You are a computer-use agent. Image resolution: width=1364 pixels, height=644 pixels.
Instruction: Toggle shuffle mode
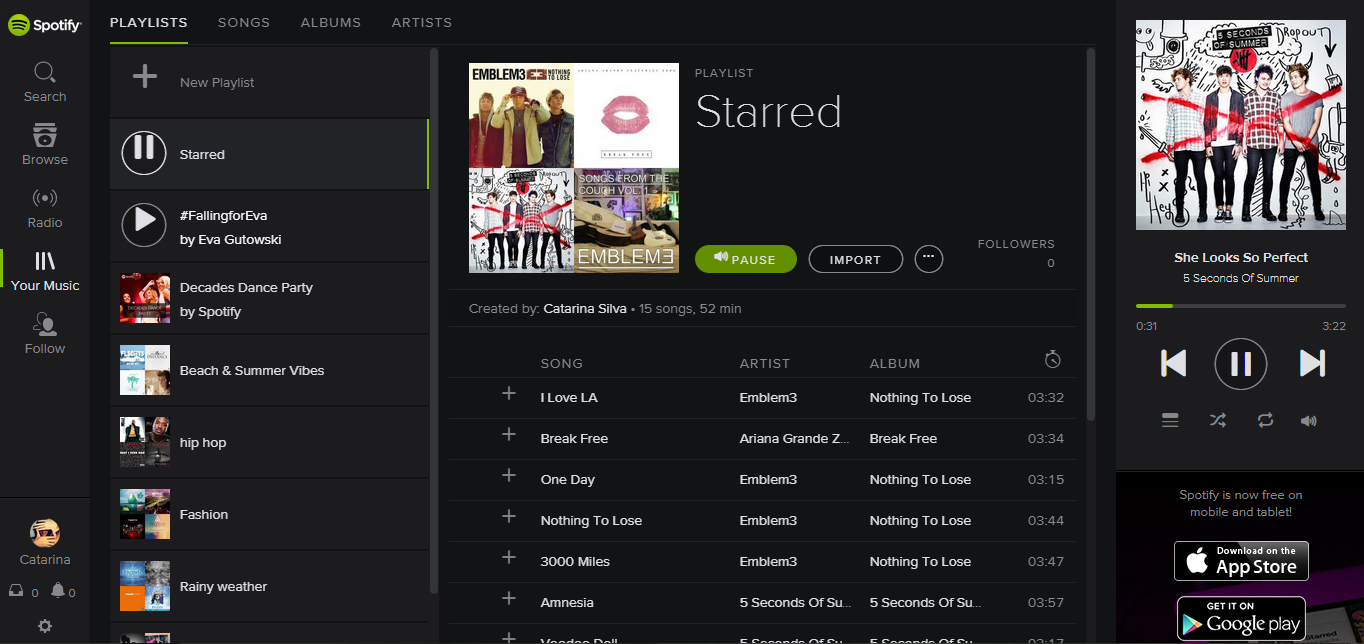tap(1217, 421)
